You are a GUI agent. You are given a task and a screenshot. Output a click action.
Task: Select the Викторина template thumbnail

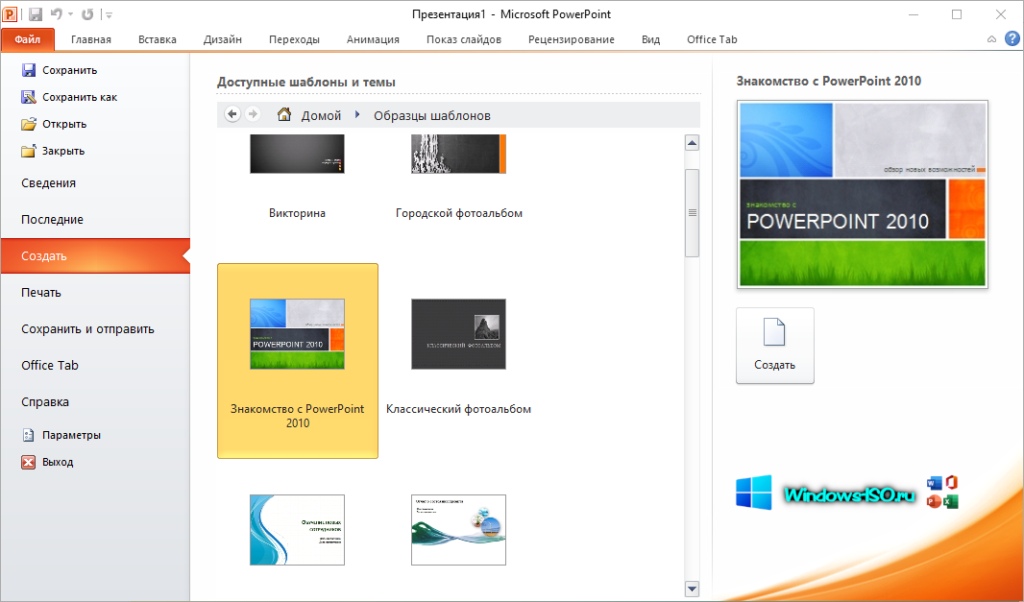(297, 154)
